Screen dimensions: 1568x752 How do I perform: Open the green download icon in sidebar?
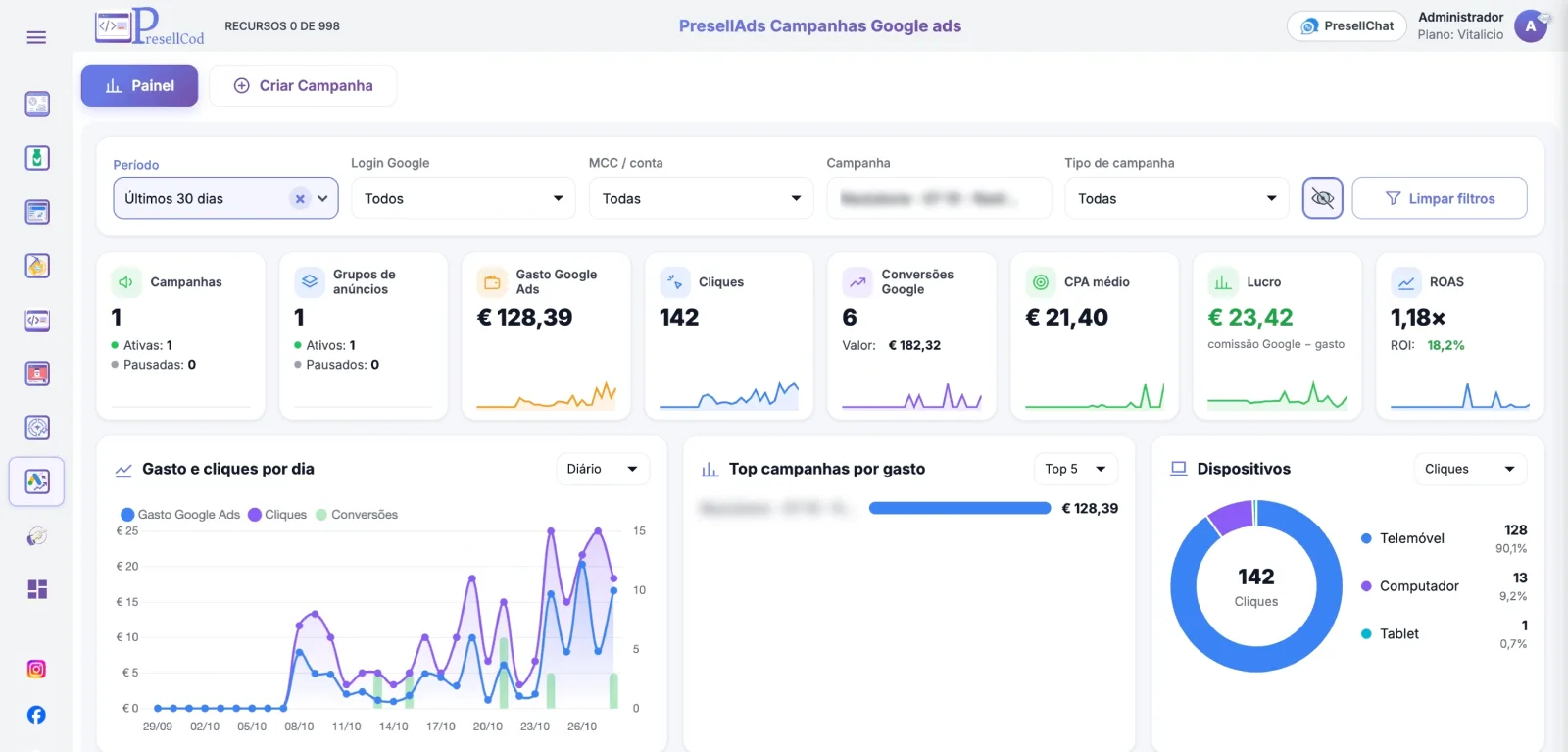[37, 158]
